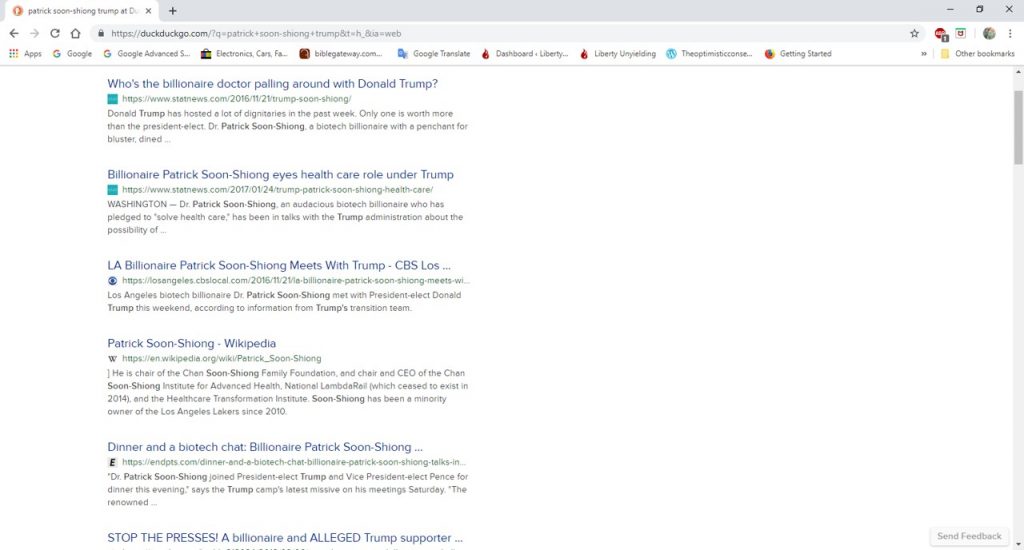The image size is (1024, 550).
Task: Go to the browser home page
Action: coord(75,33)
